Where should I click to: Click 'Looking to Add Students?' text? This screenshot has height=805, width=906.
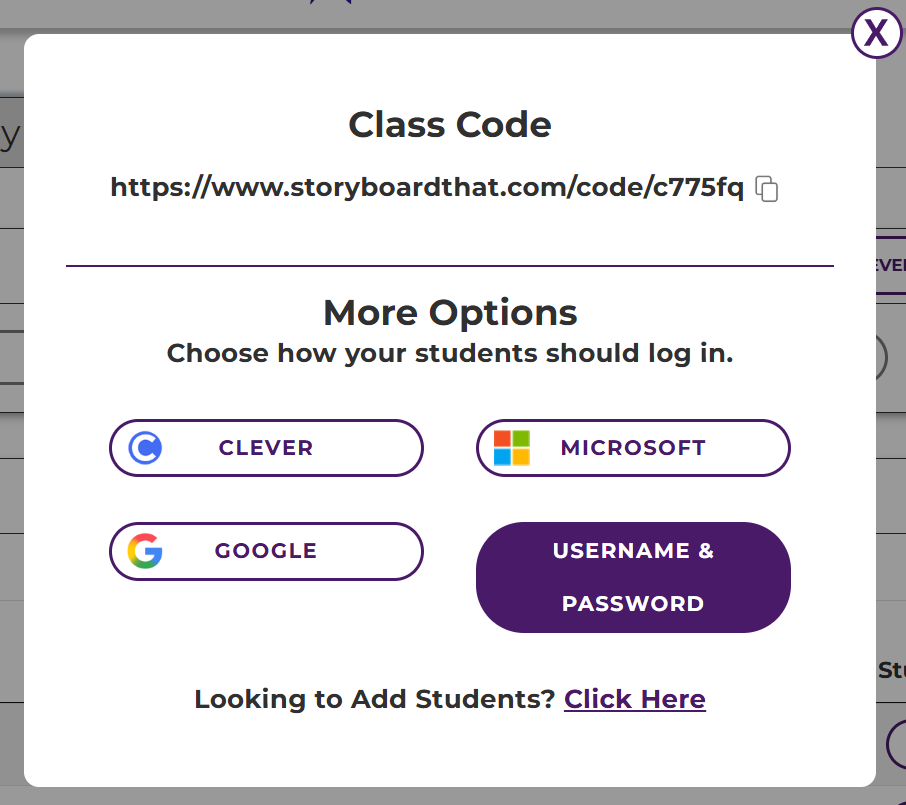tap(374, 699)
